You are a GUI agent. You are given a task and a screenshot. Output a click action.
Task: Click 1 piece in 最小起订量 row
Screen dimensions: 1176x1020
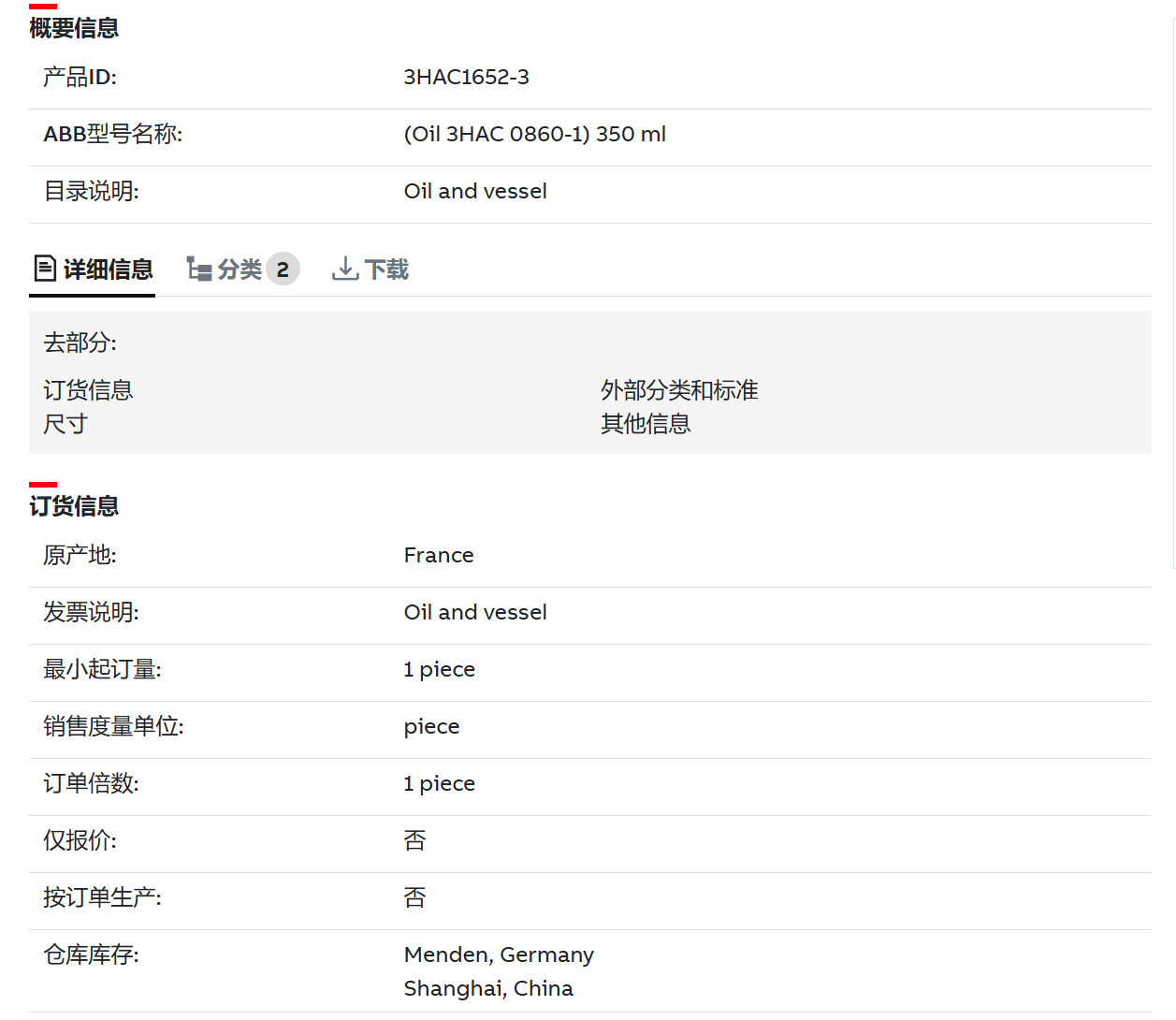point(440,669)
